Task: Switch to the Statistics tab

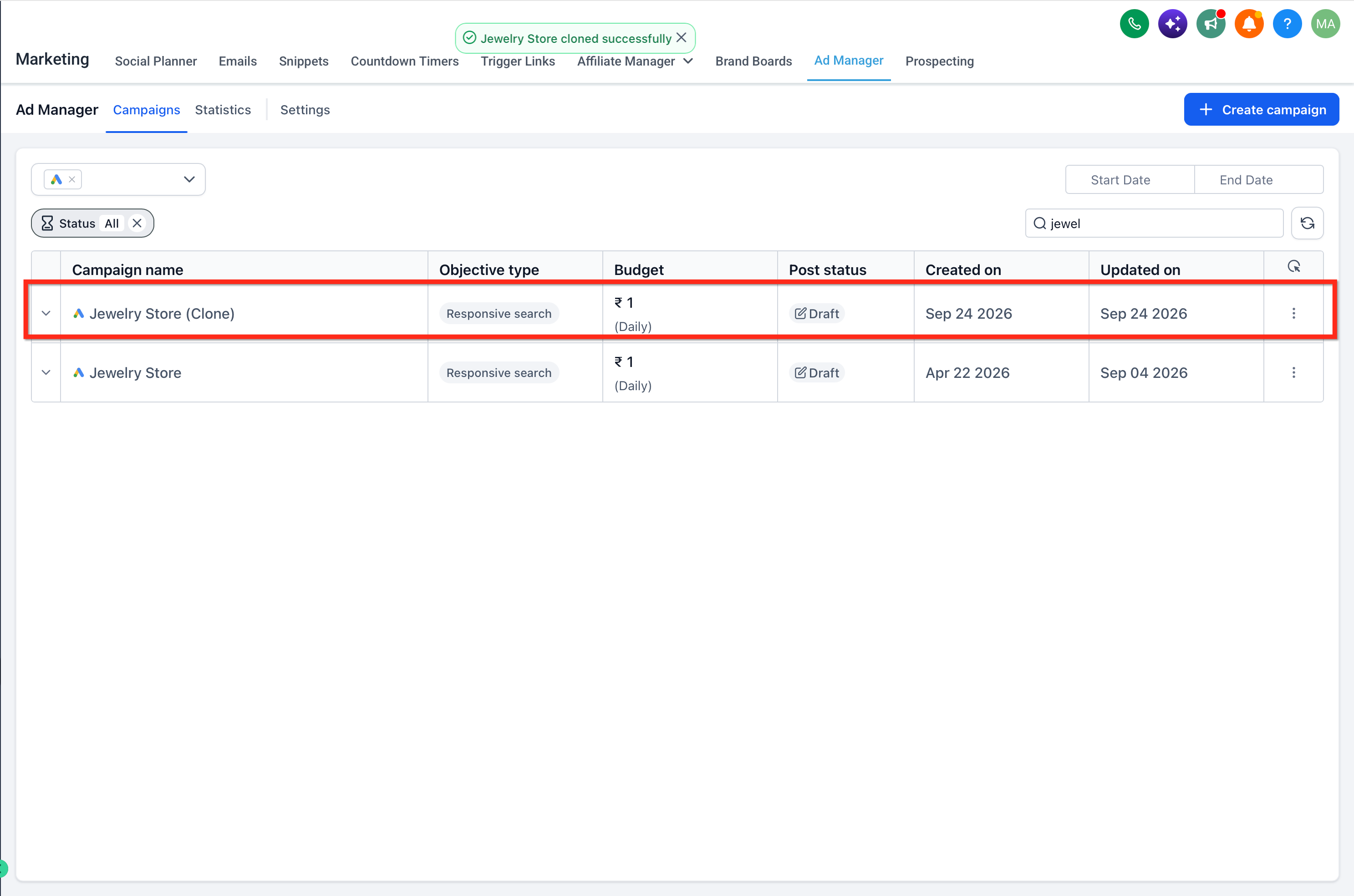Action: pos(223,110)
